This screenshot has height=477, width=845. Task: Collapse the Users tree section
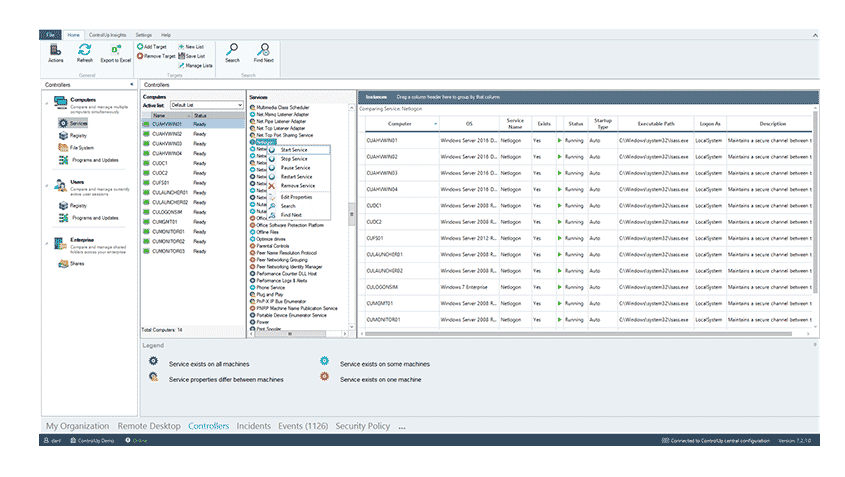tap(47, 186)
